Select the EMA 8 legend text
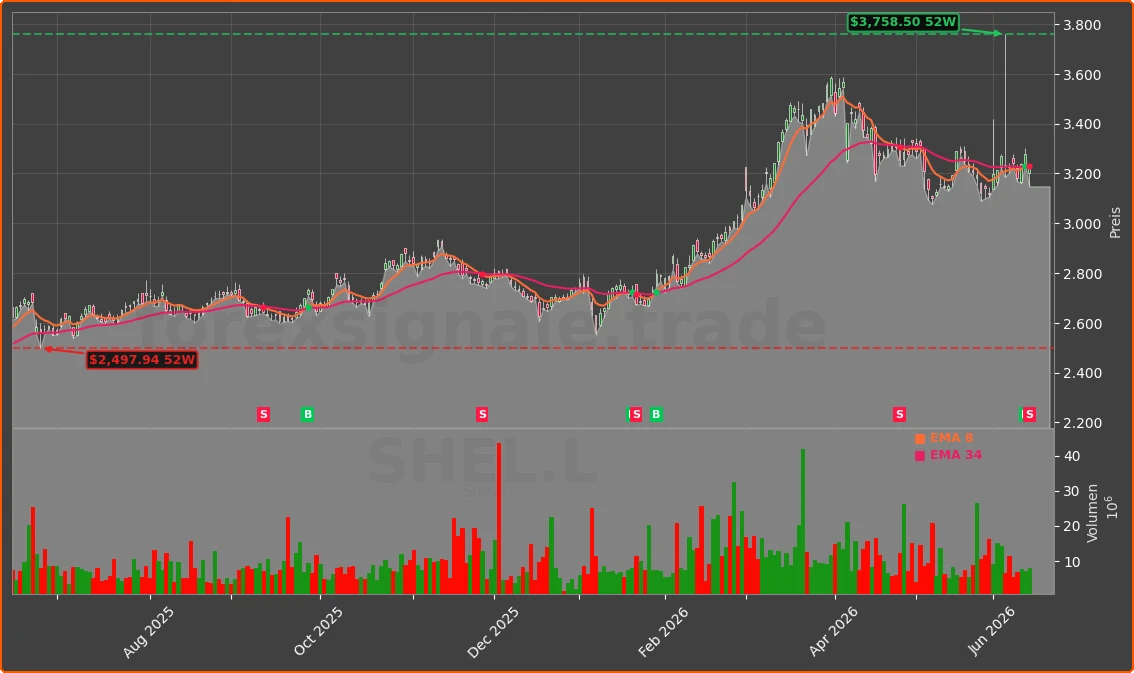 [x=951, y=438]
